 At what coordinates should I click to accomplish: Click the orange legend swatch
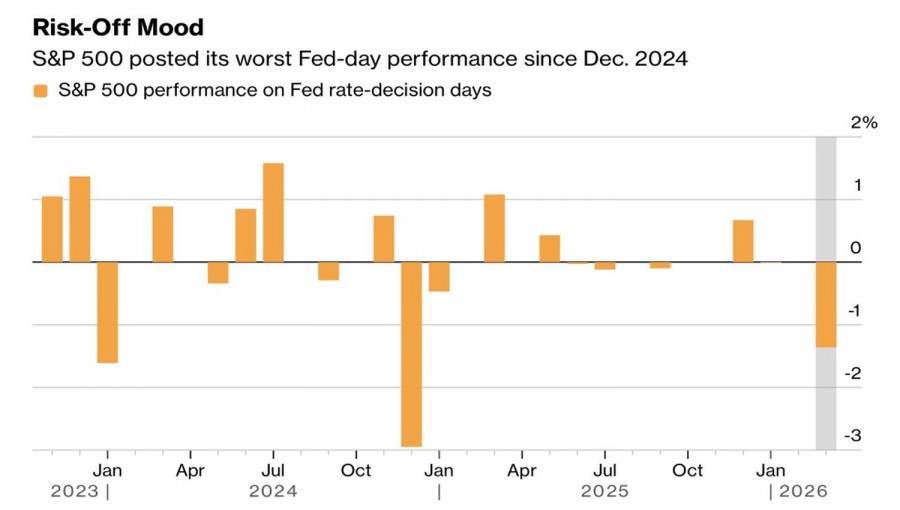(x=40, y=91)
